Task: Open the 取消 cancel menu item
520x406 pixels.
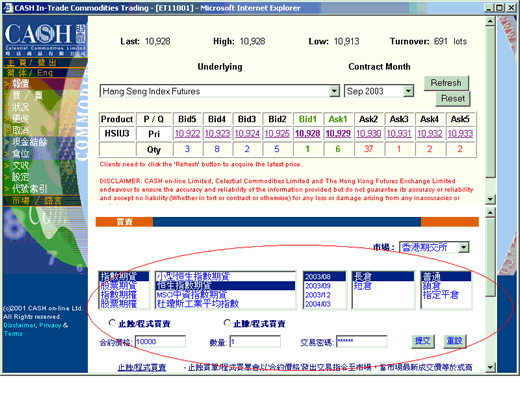Action: 21,130
